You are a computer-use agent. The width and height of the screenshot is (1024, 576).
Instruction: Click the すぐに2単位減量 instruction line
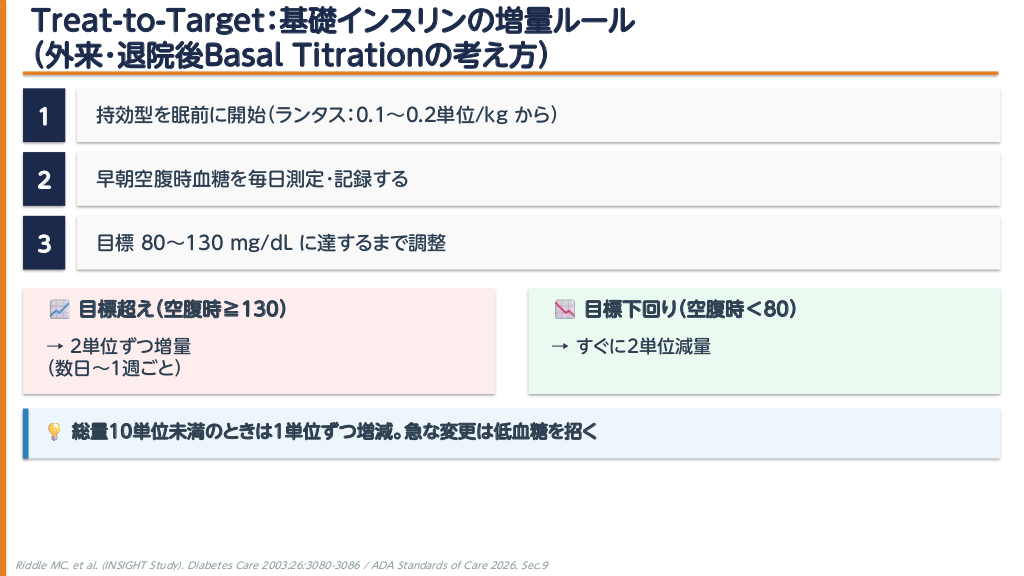click(632, 346)
